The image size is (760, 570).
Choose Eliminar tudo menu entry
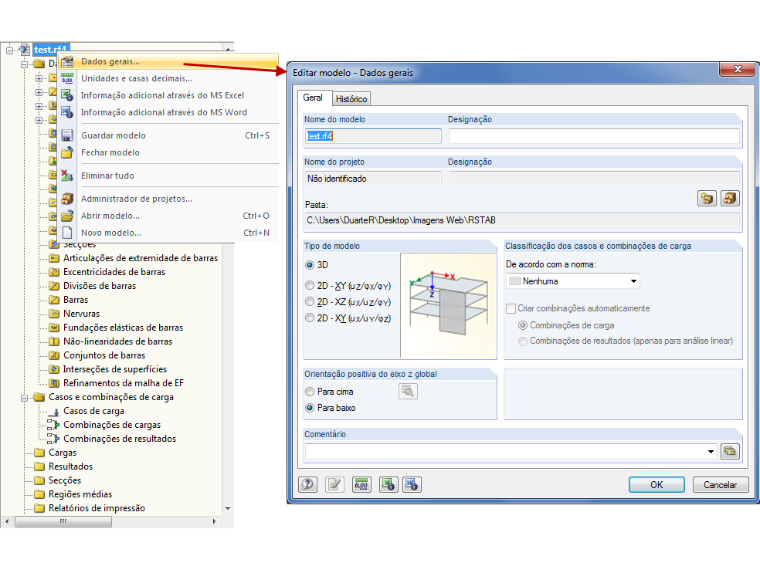(x=108, y=175)
